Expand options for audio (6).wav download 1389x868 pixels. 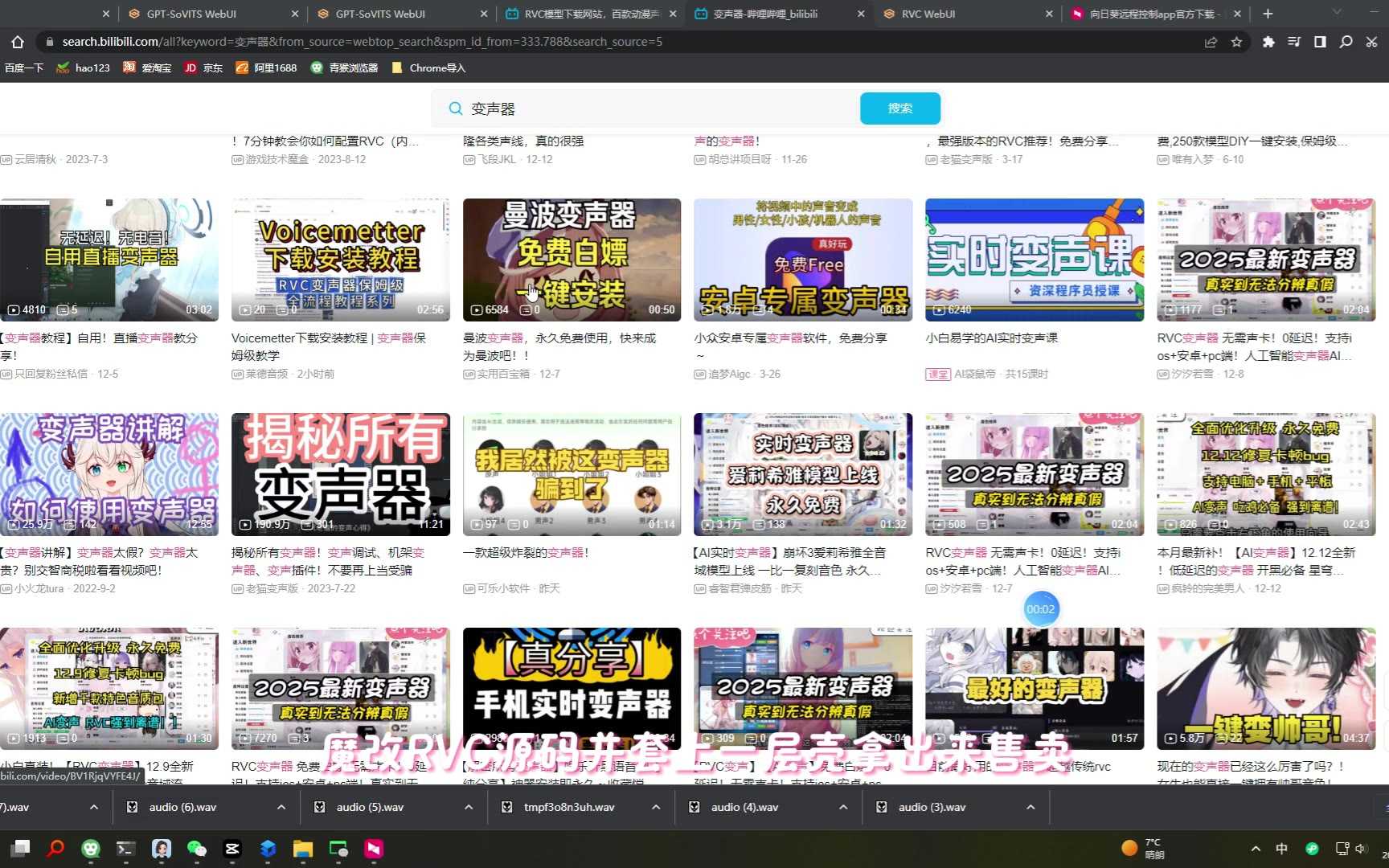(281, 807)
